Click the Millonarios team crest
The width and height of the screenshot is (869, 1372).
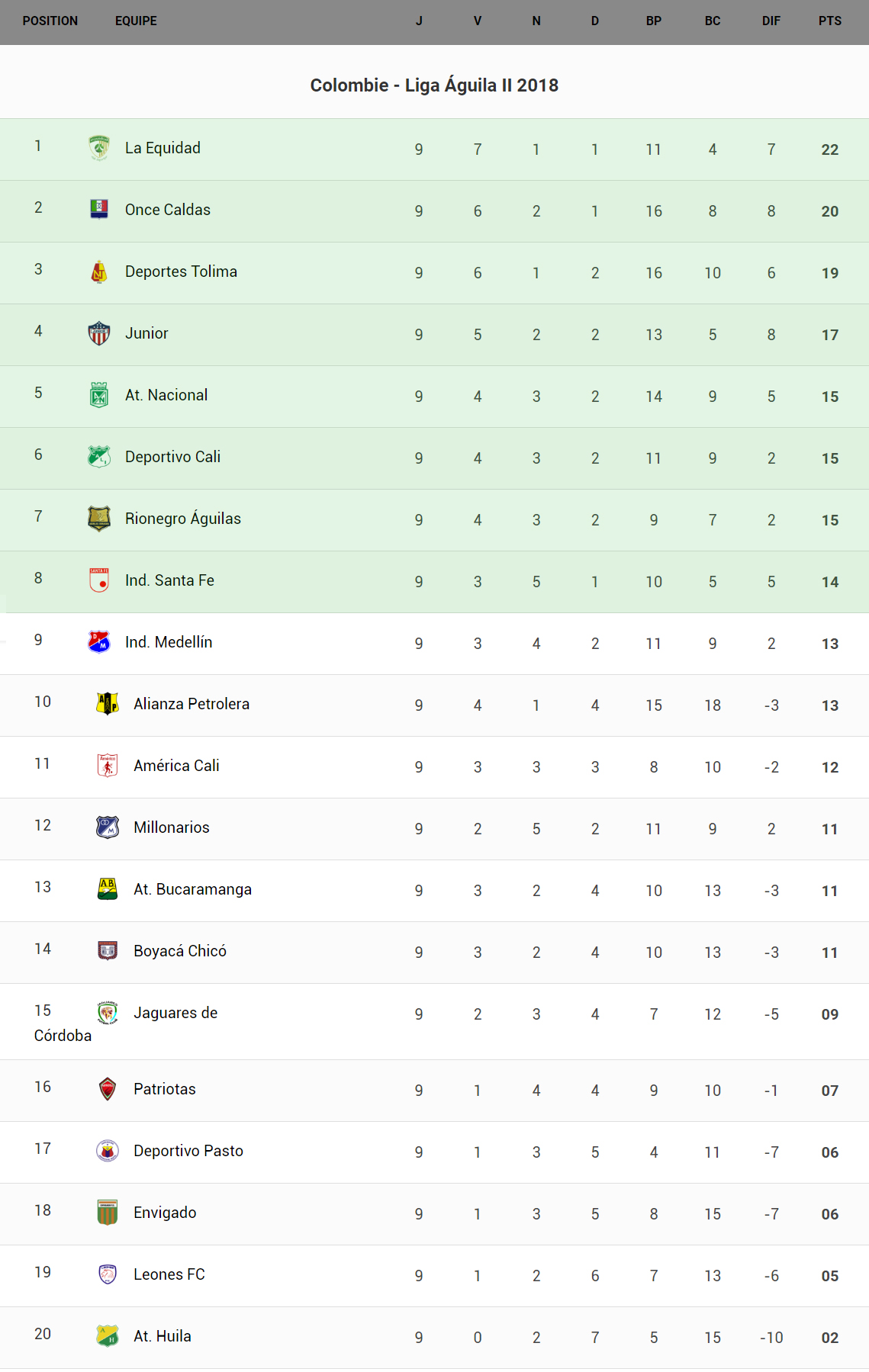[x=108, y=827]
